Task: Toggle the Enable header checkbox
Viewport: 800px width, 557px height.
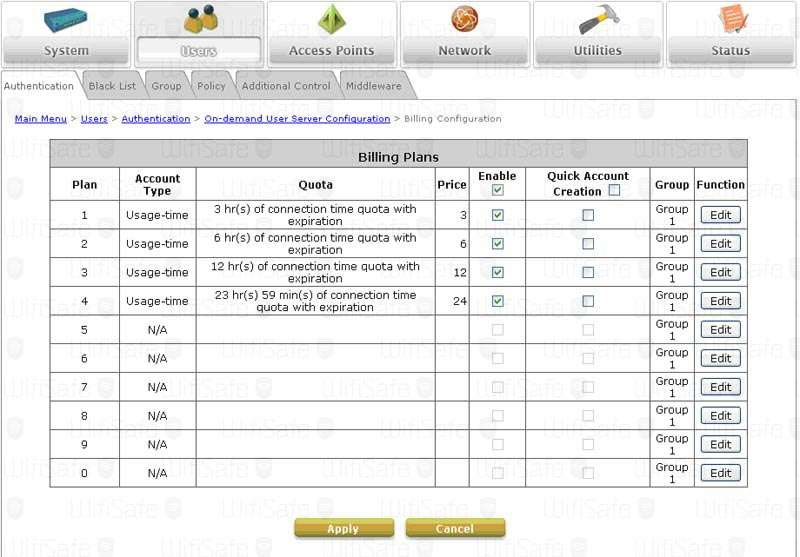Action: (497, 190)
